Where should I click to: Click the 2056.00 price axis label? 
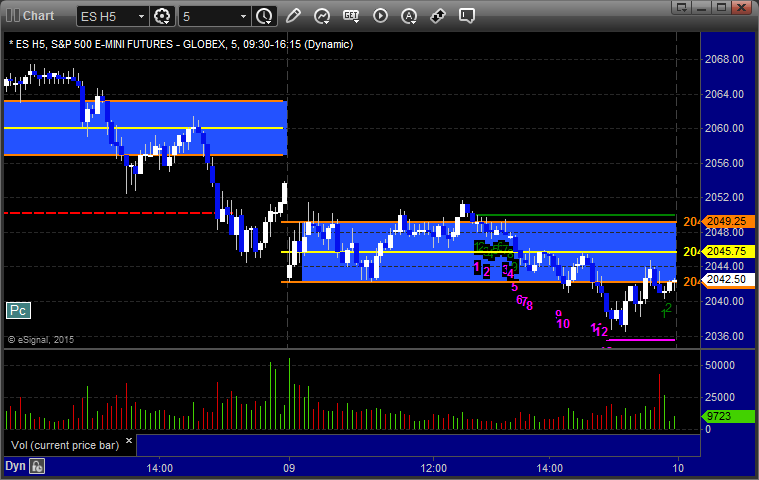coord(724,163)
